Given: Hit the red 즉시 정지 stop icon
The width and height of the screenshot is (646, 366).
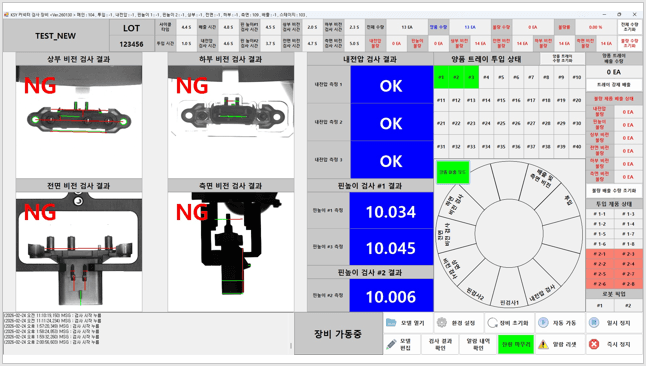Looking at the screenshot, I should tap(594, 344).
